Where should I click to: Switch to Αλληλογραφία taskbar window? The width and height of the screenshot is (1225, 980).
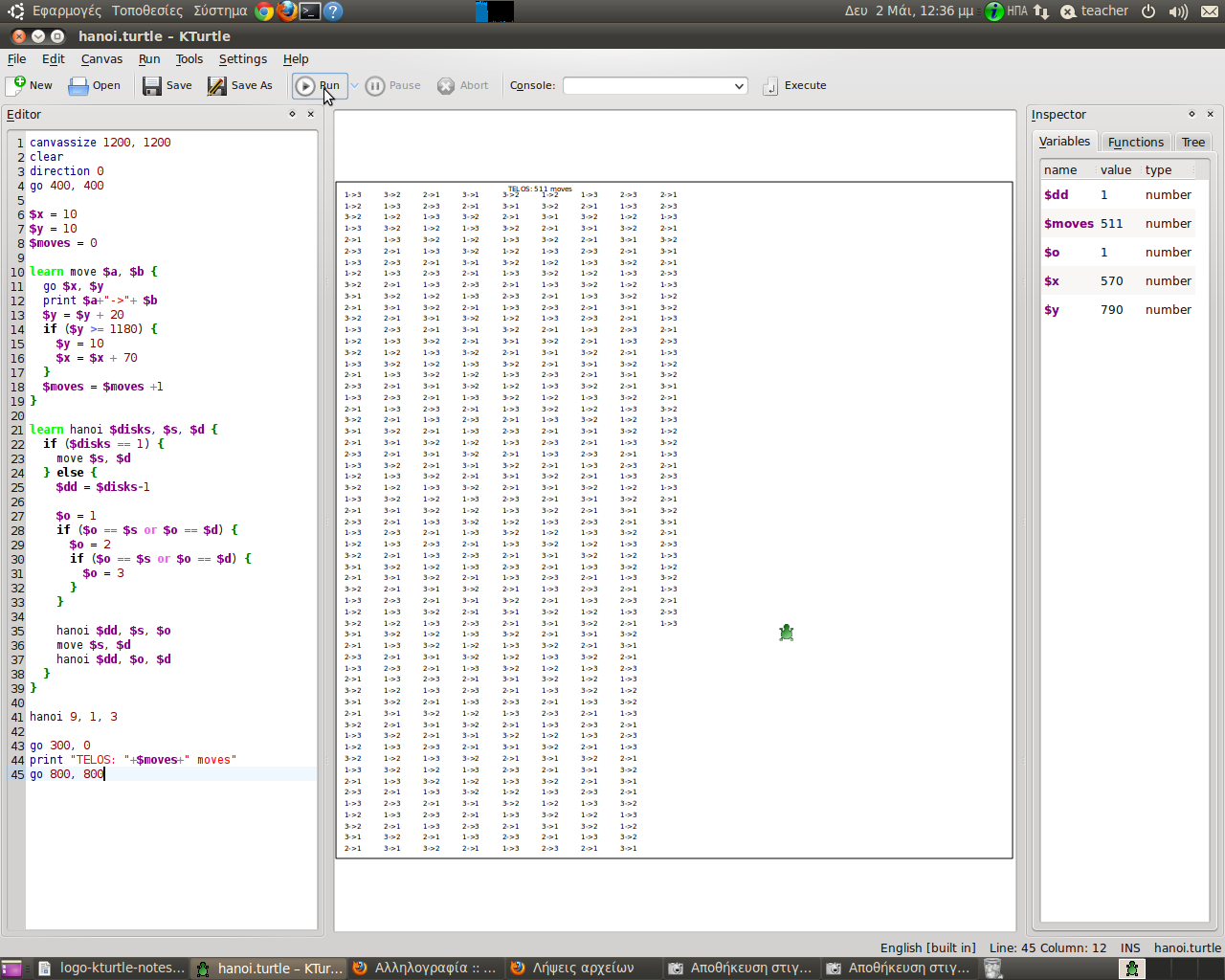(426, 968)
